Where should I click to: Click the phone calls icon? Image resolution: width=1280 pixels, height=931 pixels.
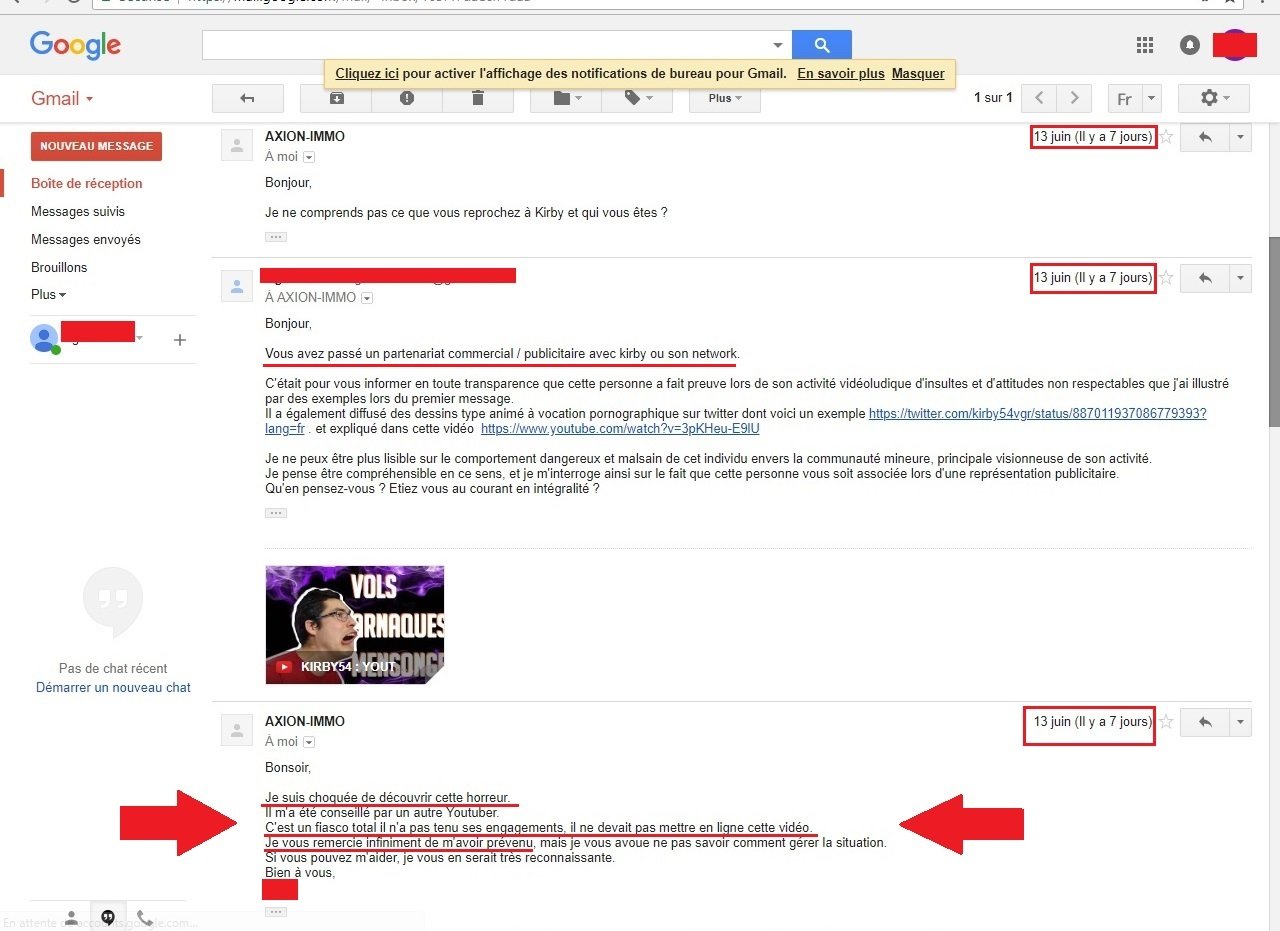(145, 917)
